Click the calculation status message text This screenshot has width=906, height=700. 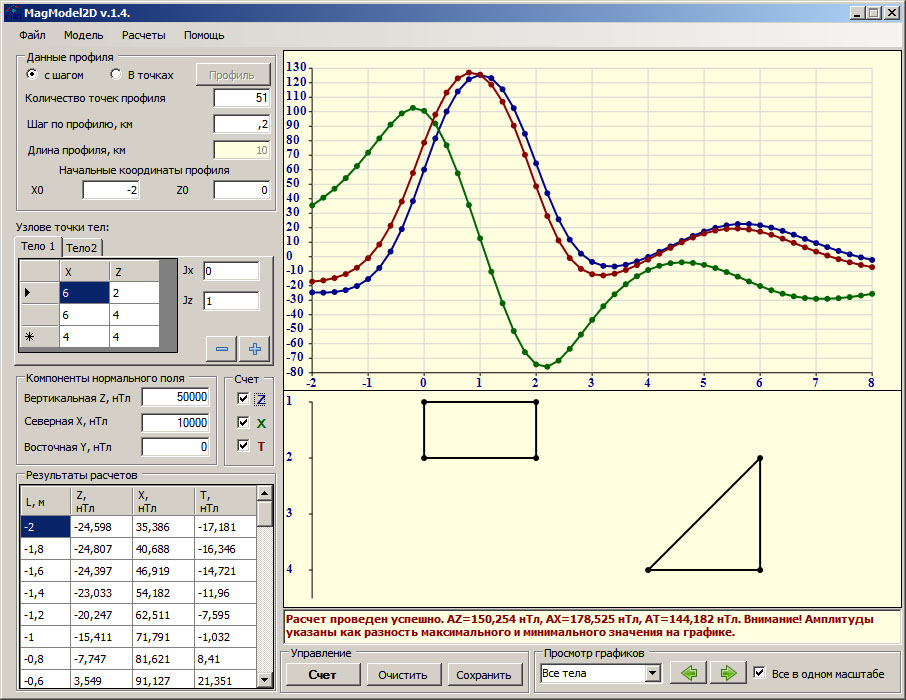click(580, 626)
